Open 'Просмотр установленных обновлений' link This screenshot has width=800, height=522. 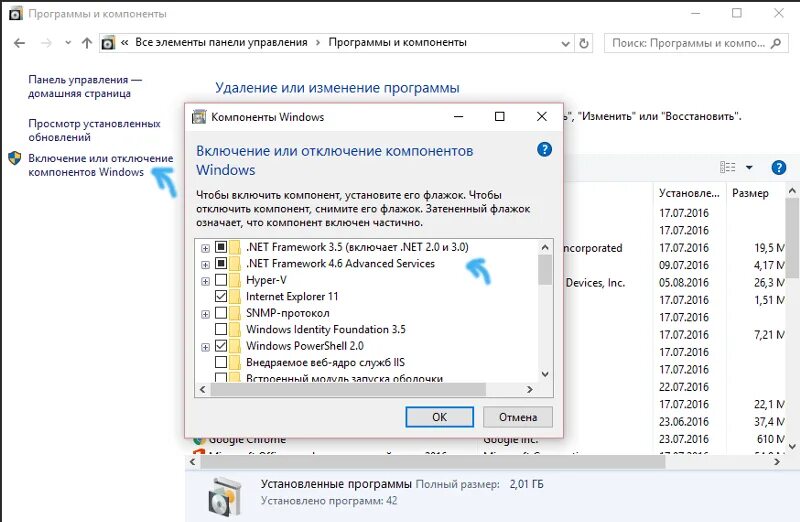94,130
